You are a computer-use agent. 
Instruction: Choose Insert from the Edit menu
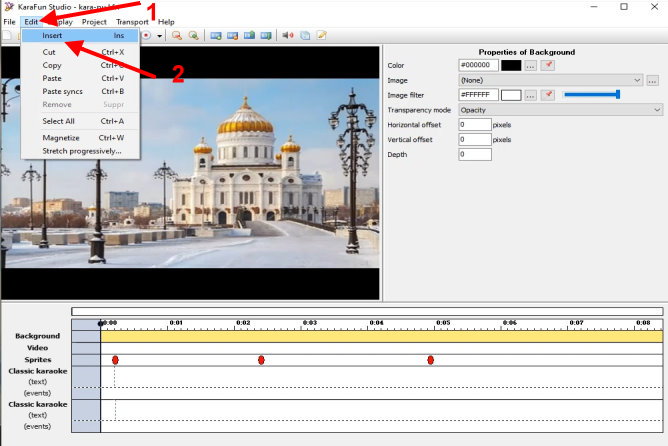pyautogui.click(x=53, y=36)
